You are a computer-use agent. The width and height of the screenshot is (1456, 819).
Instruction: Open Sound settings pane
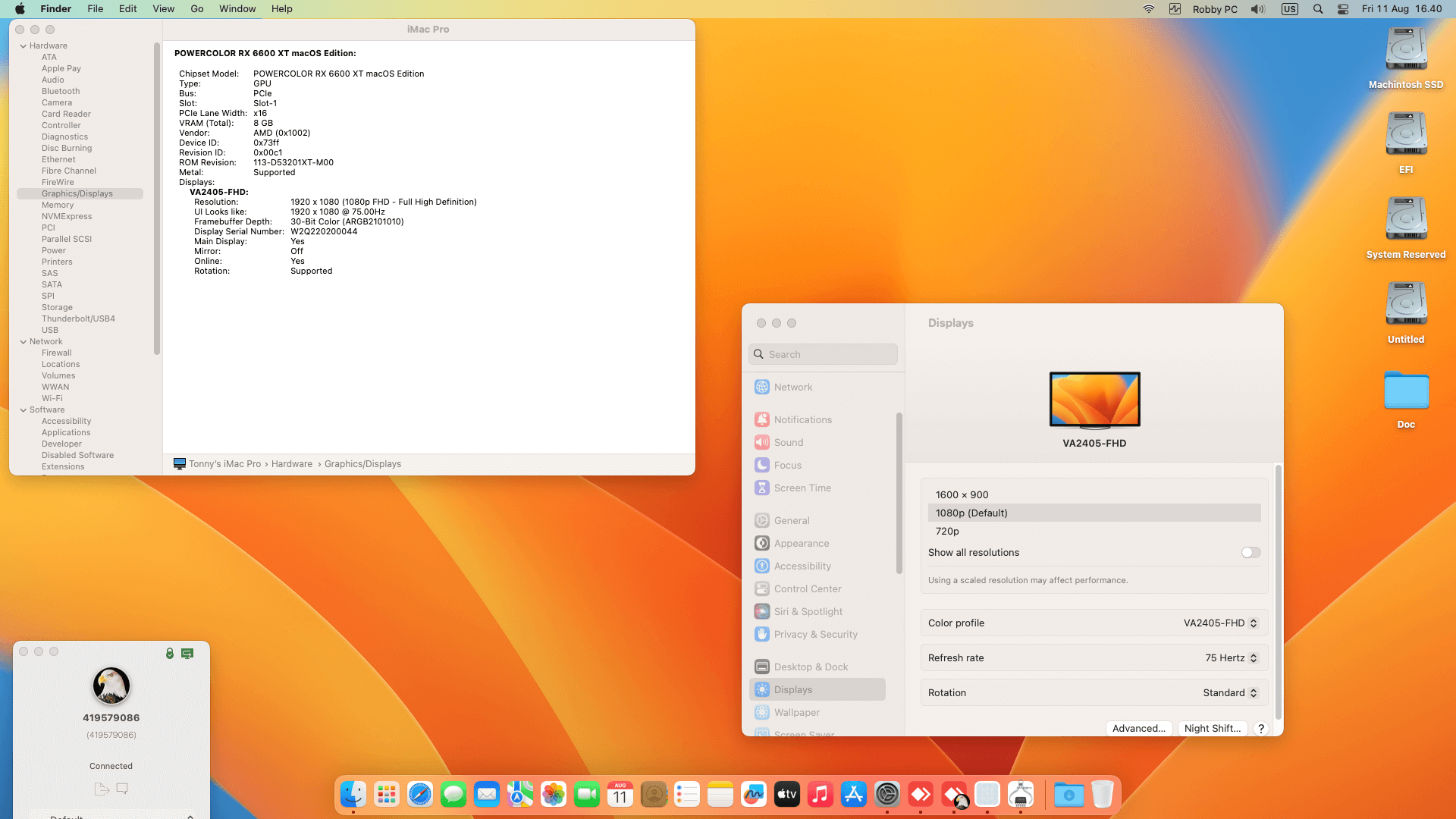point(817,442)
